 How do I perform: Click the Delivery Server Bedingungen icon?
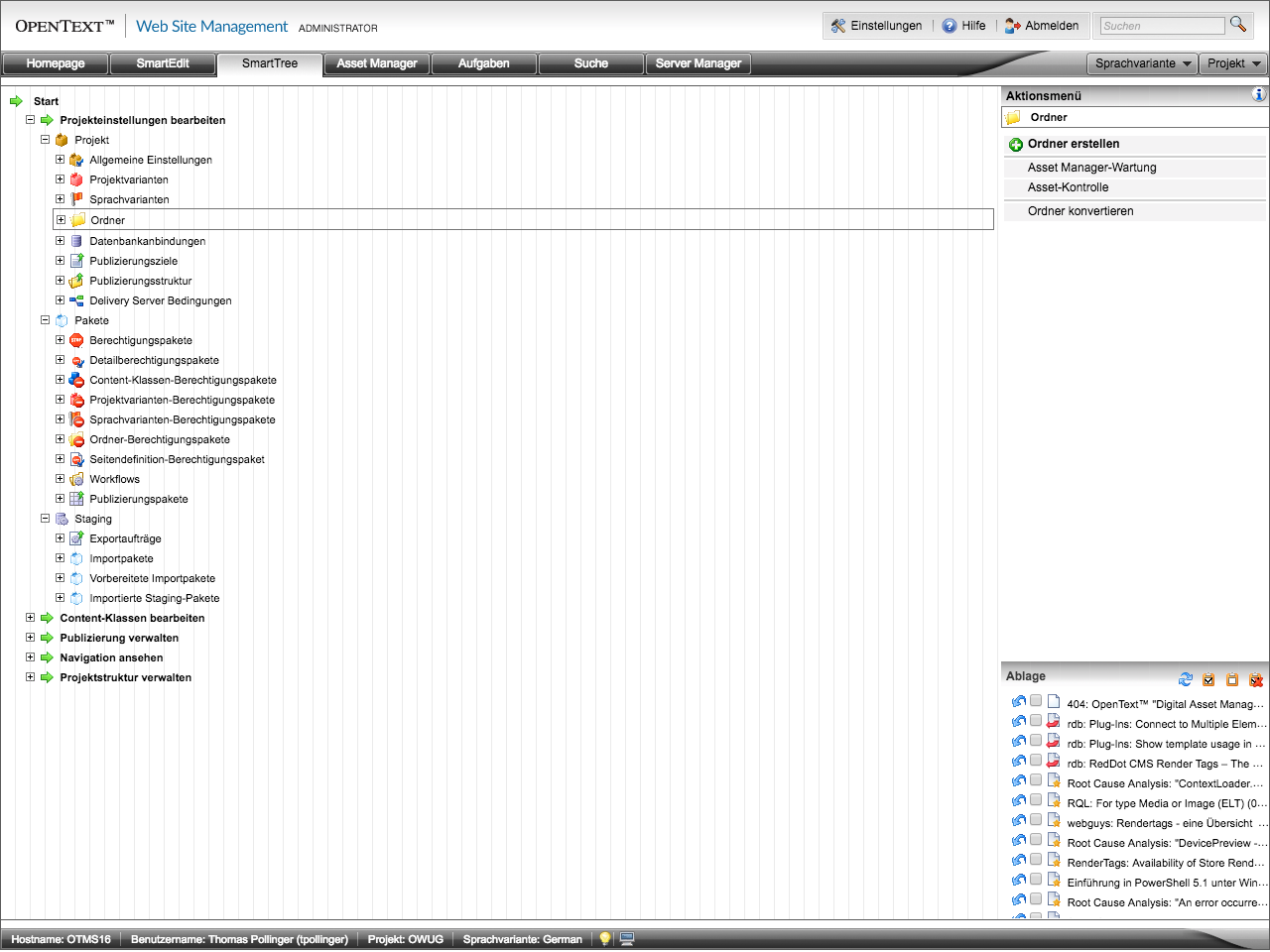click(x=76, y=300)
